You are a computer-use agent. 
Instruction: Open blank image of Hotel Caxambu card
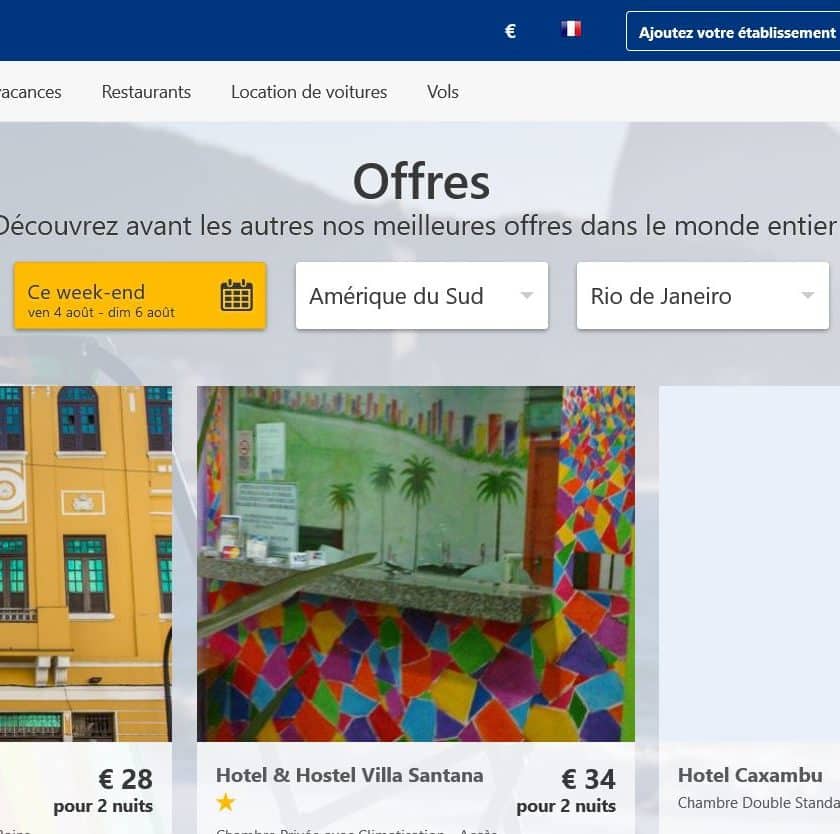pyautogui.click(x=749, y=563)
